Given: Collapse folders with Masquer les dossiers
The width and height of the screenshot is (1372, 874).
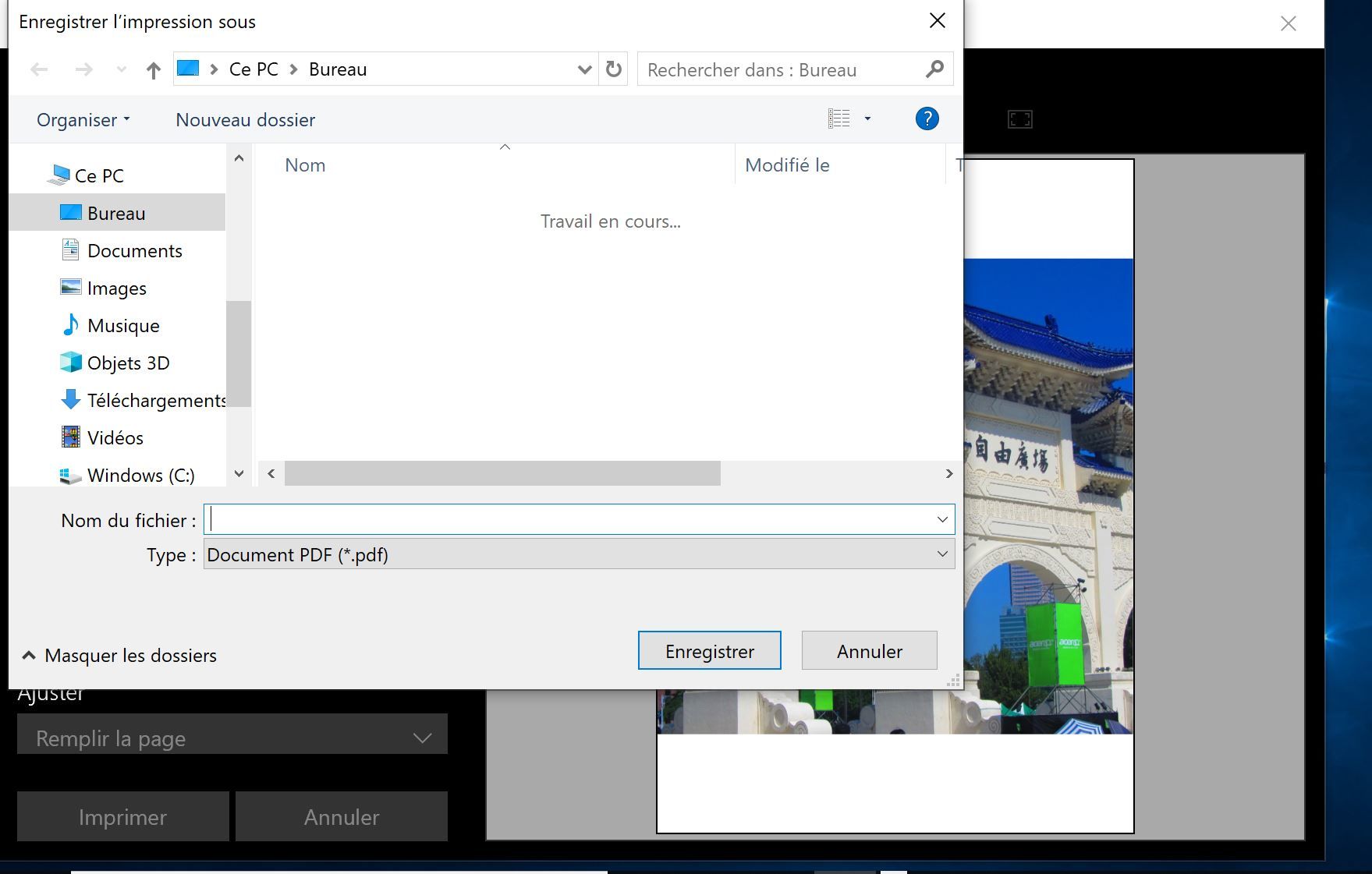Looking at the screenshot, I should [x=119, y=656].
